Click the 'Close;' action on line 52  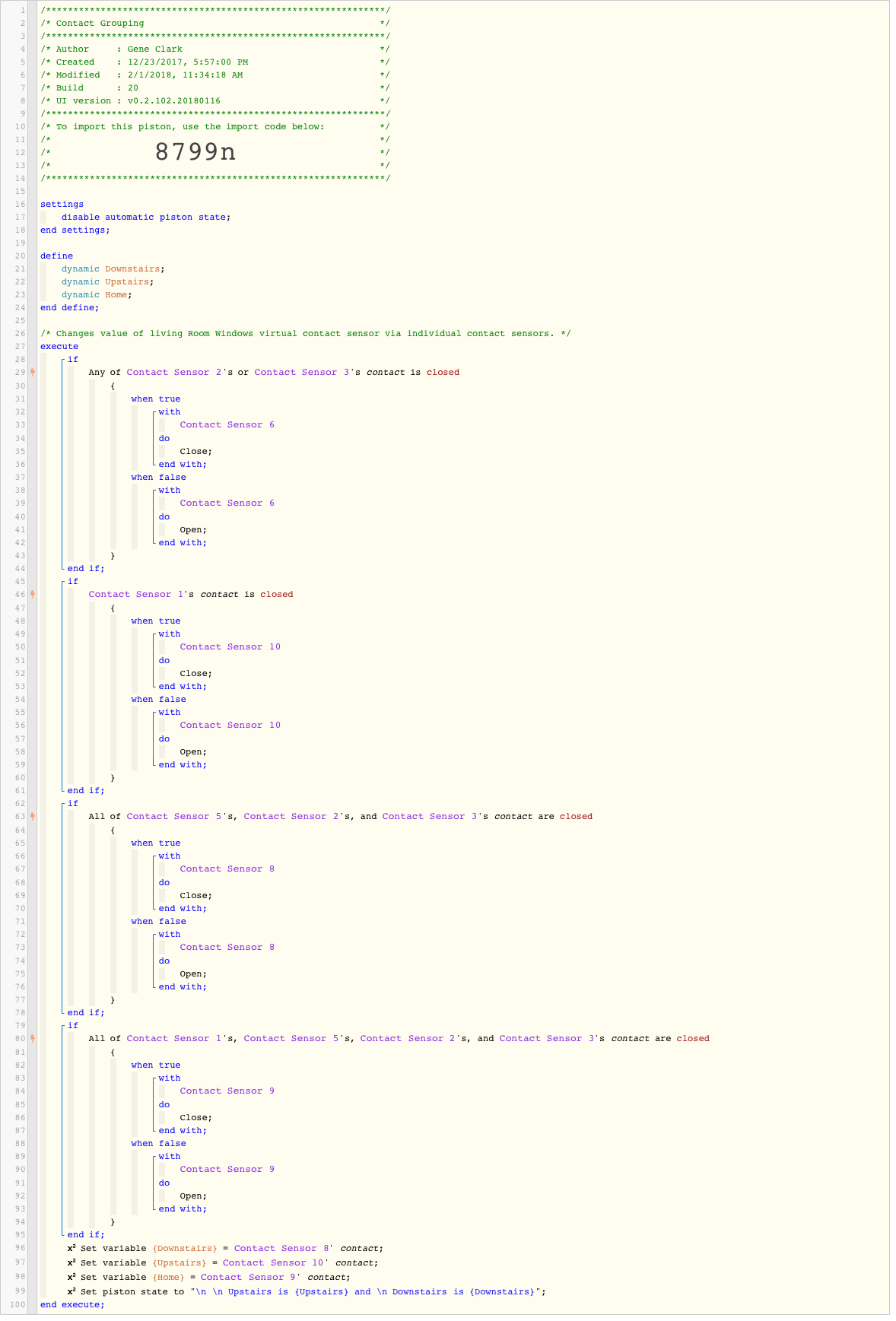pos(196,674)
